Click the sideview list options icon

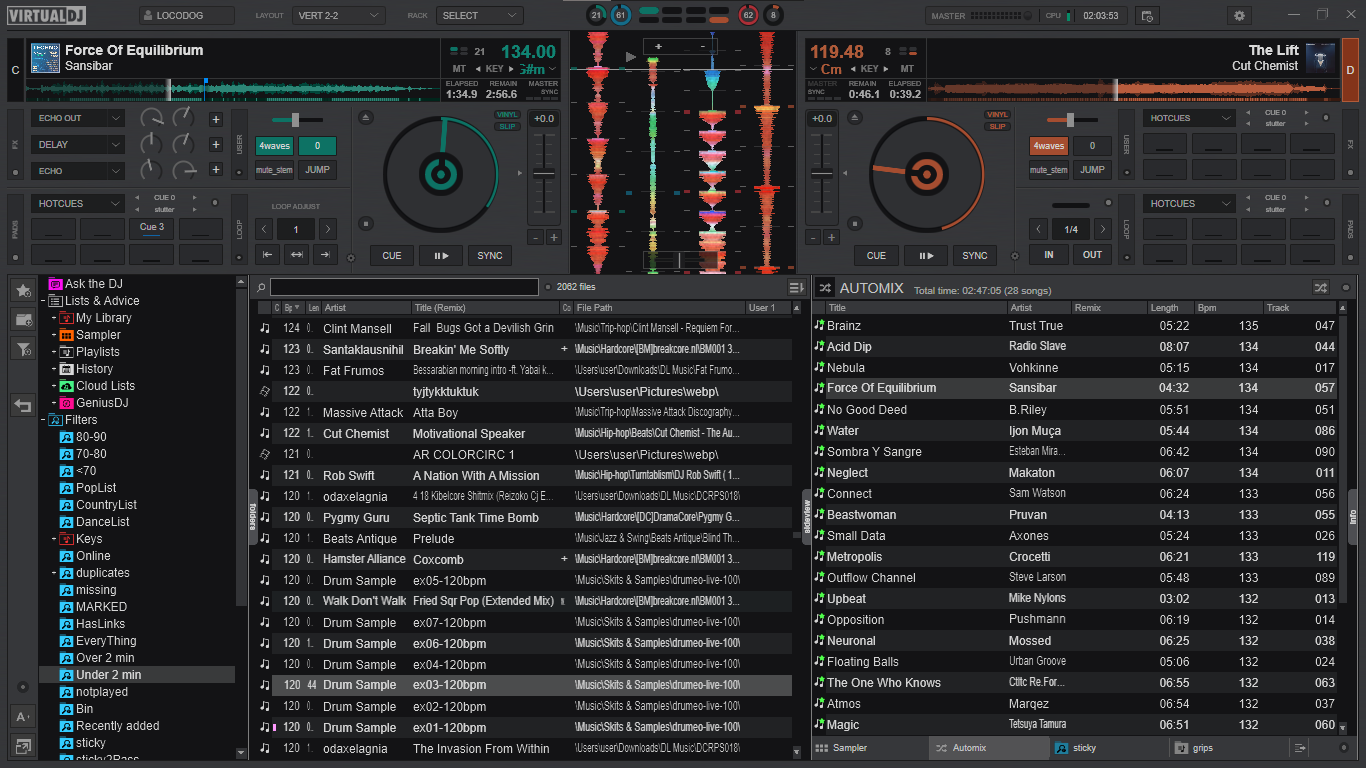point(1300,748)
